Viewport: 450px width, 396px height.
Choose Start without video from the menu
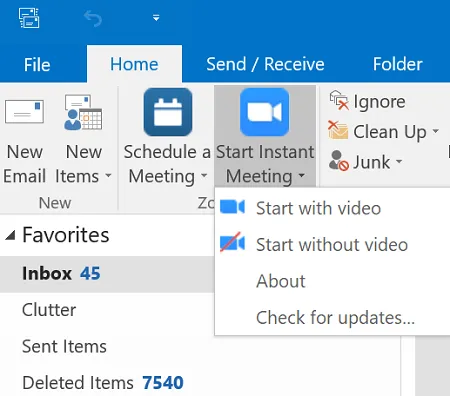click(x=332, y=245)
